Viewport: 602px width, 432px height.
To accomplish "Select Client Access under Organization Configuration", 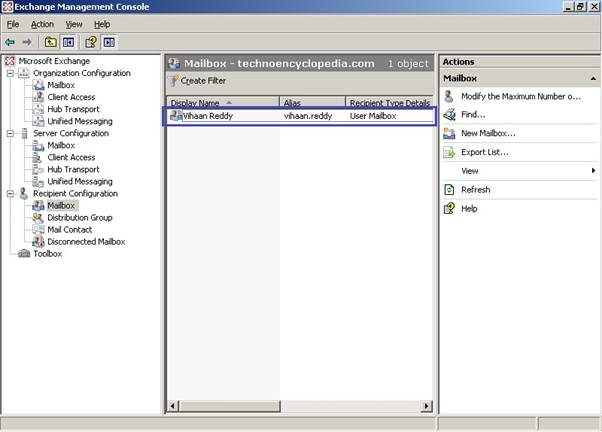I will [71, 97].
